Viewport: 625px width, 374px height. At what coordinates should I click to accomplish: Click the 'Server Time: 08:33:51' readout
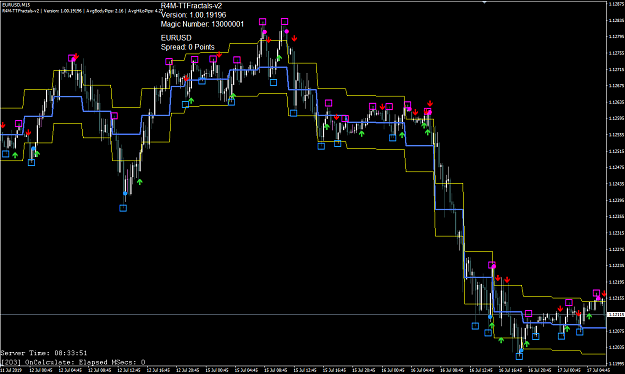coord(44,353)
